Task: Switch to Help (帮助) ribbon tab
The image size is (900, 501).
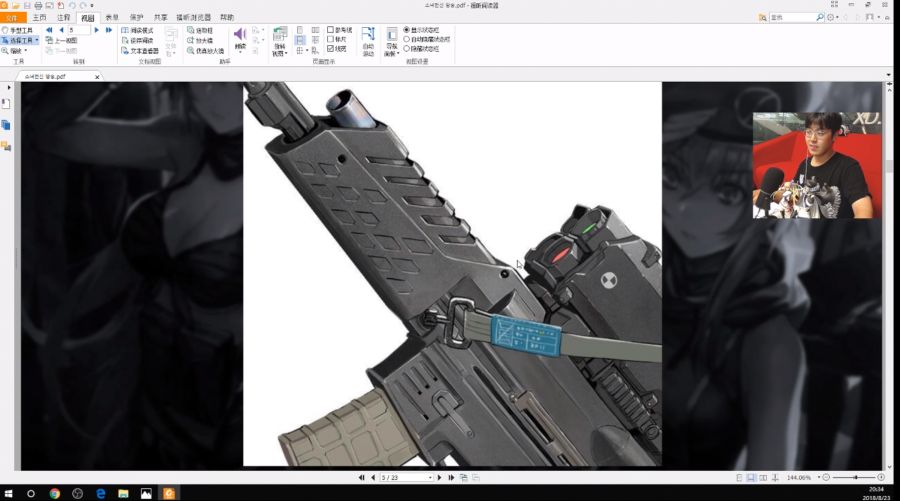Action: click(x=227, y=18)
